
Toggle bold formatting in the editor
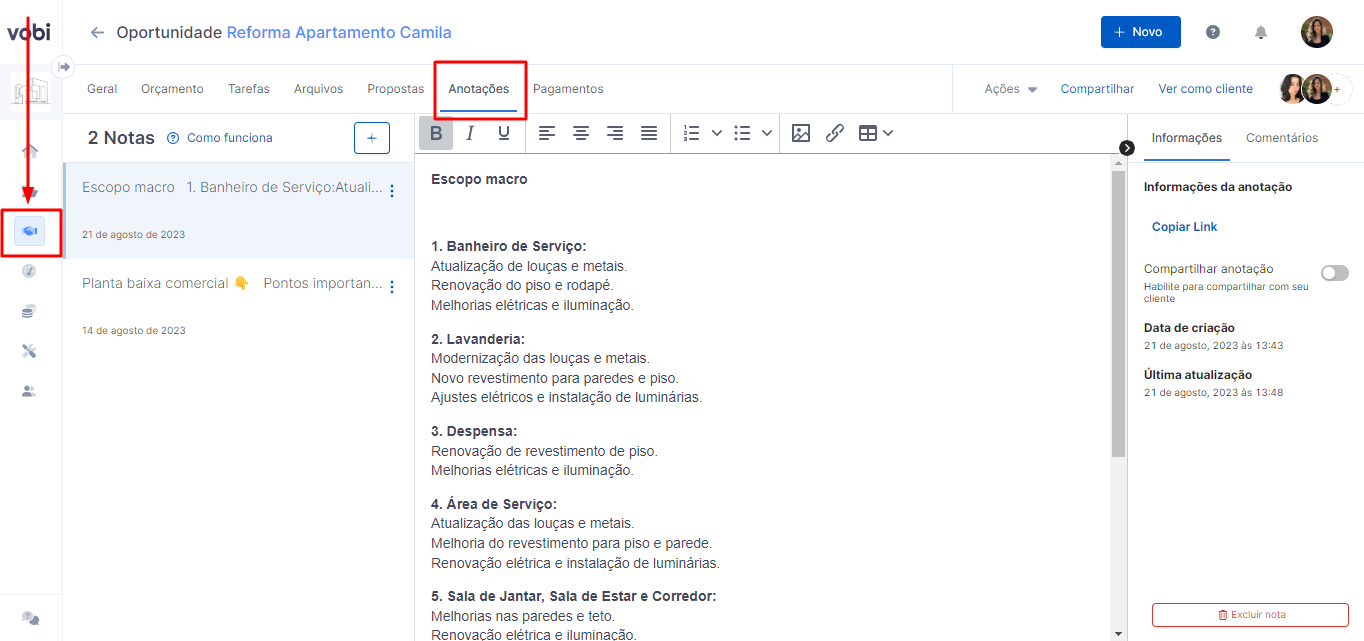(436, 133)
